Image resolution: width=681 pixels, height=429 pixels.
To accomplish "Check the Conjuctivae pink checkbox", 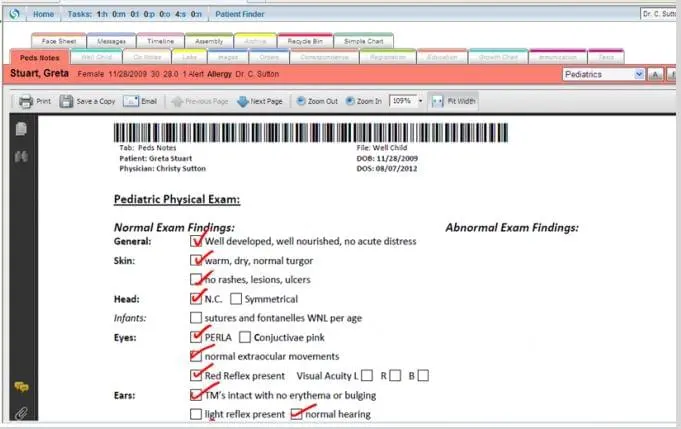I will coord(245,337).
